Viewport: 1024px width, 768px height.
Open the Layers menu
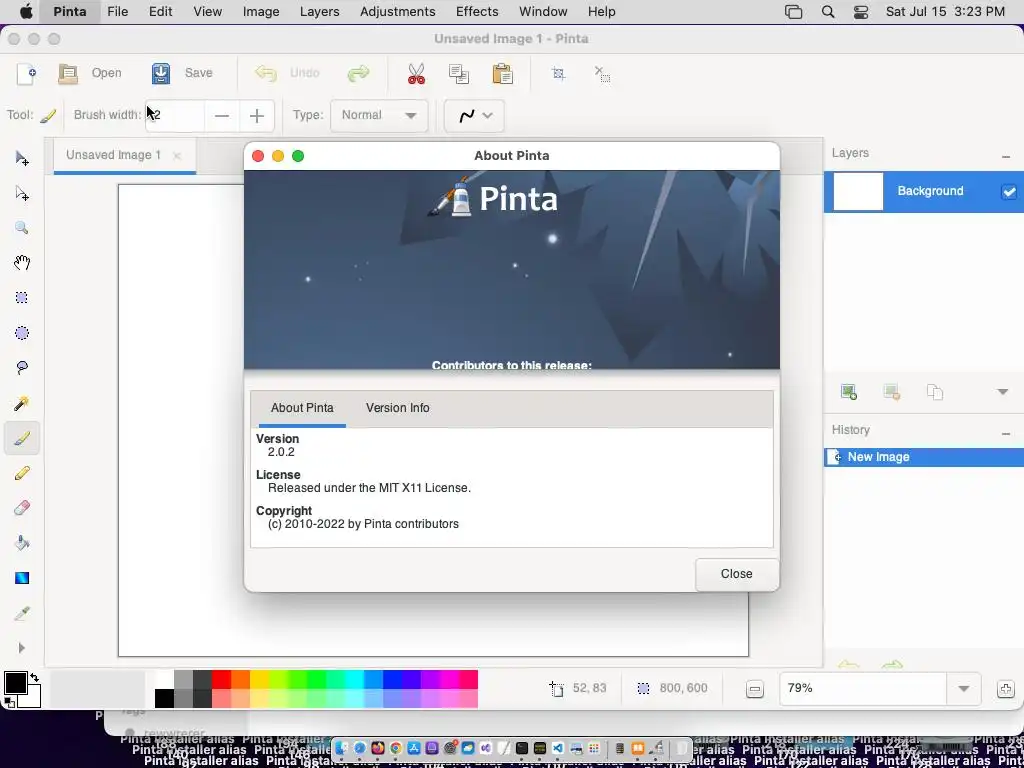pos(319,12)
